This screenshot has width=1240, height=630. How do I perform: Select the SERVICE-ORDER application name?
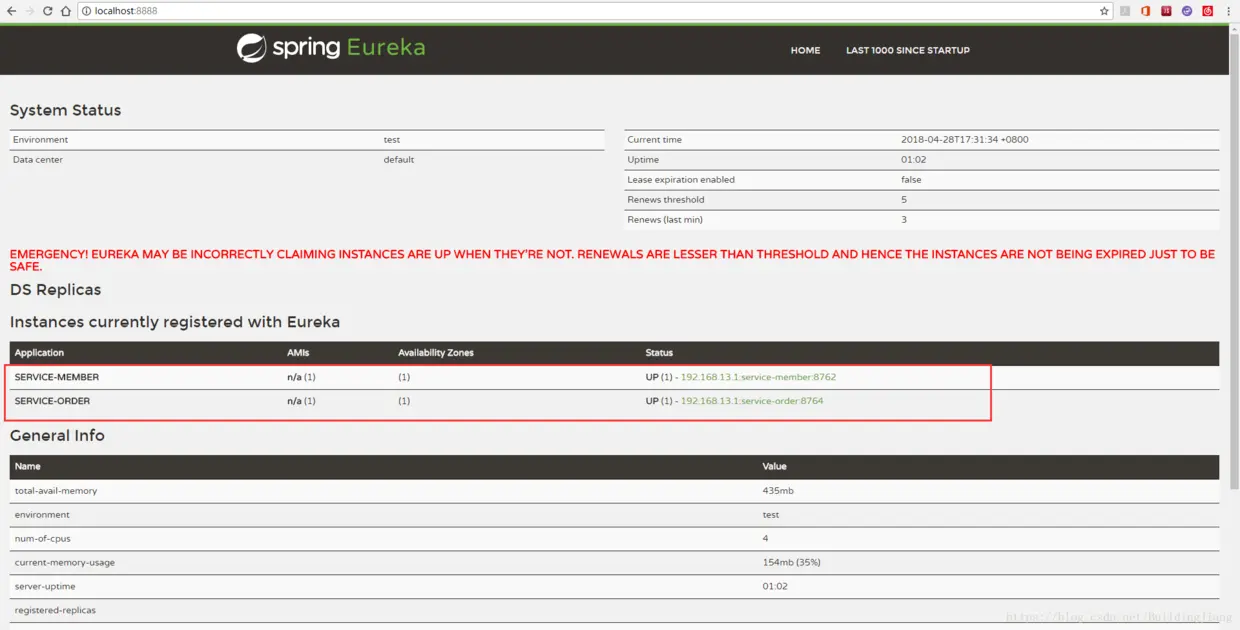click(x=52, y=401)
